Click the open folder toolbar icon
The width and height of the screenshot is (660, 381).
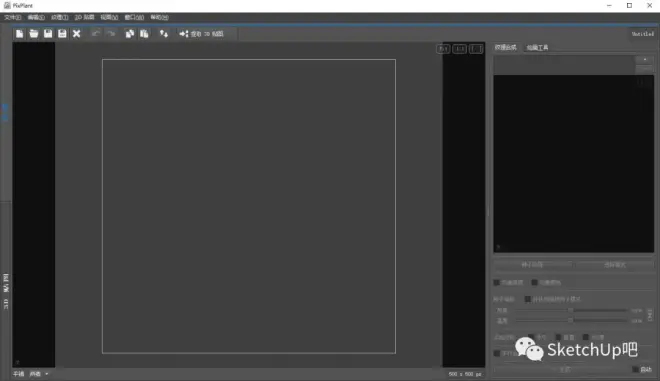click(x=34, y=34)
